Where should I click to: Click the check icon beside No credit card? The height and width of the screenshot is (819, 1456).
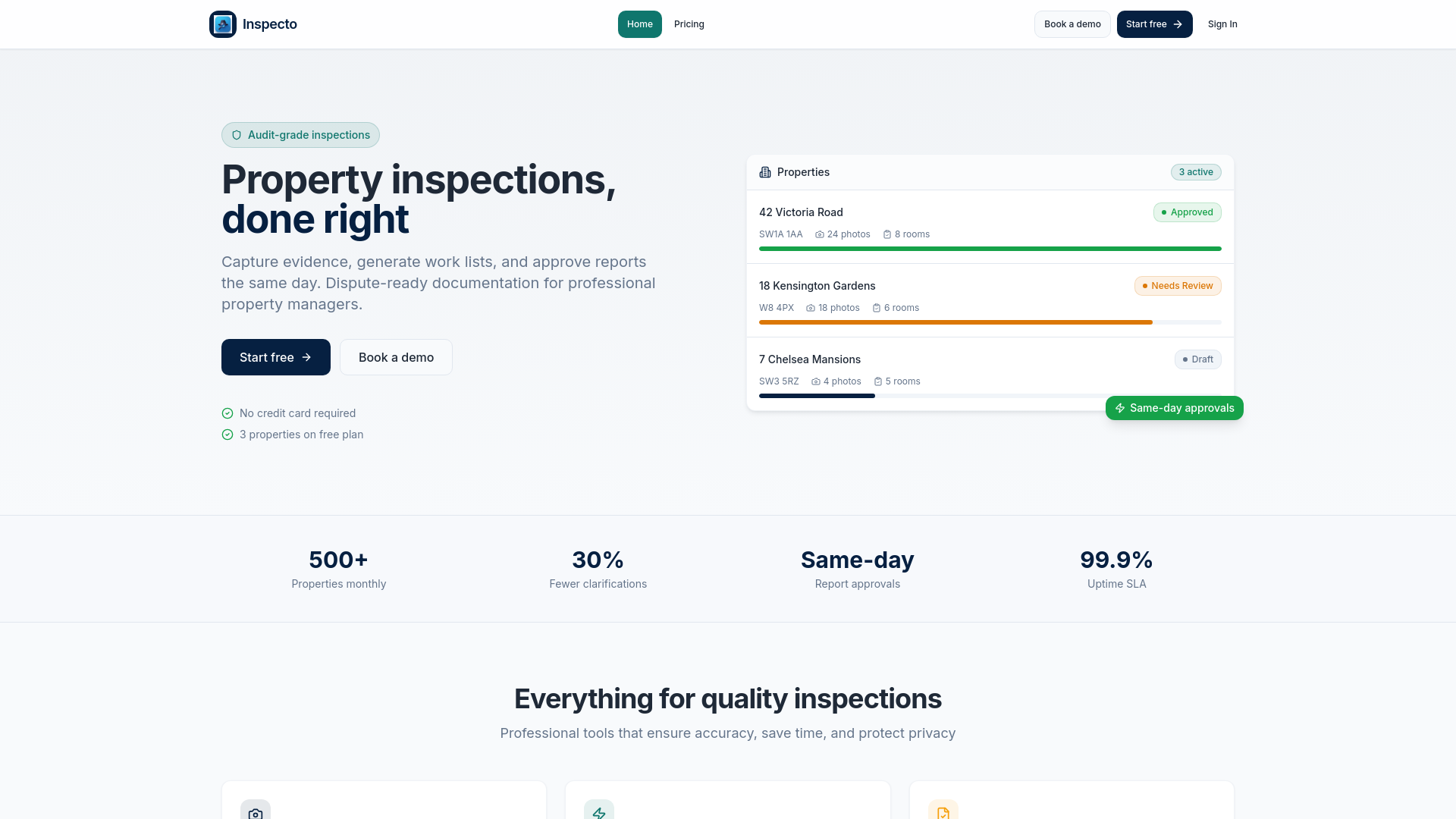227,413
